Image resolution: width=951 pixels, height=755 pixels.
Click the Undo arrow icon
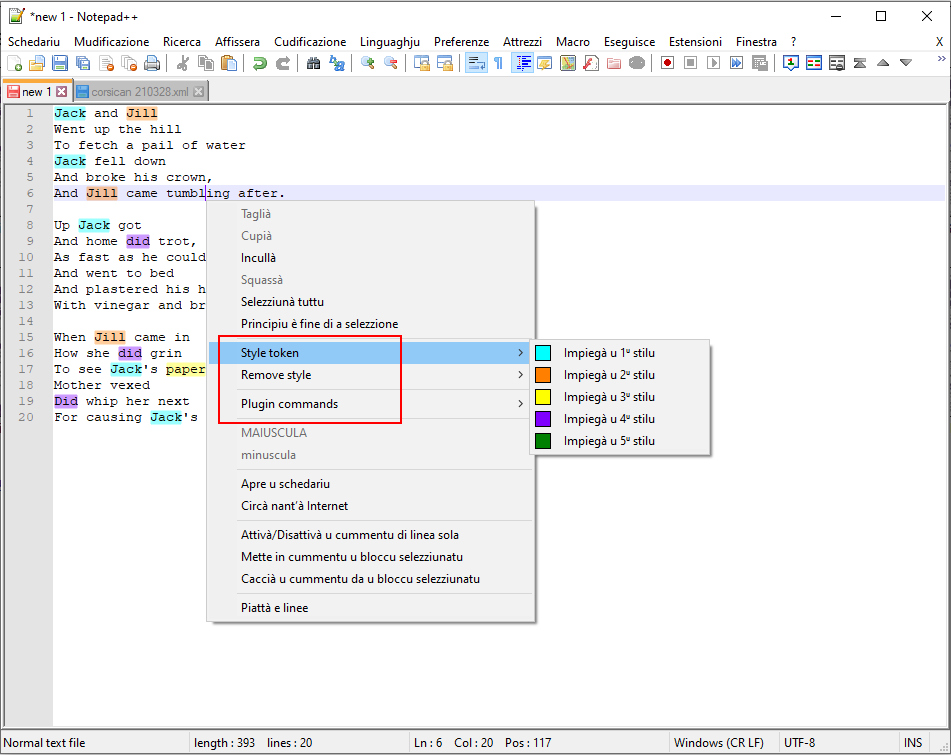(x=260, y=62)
